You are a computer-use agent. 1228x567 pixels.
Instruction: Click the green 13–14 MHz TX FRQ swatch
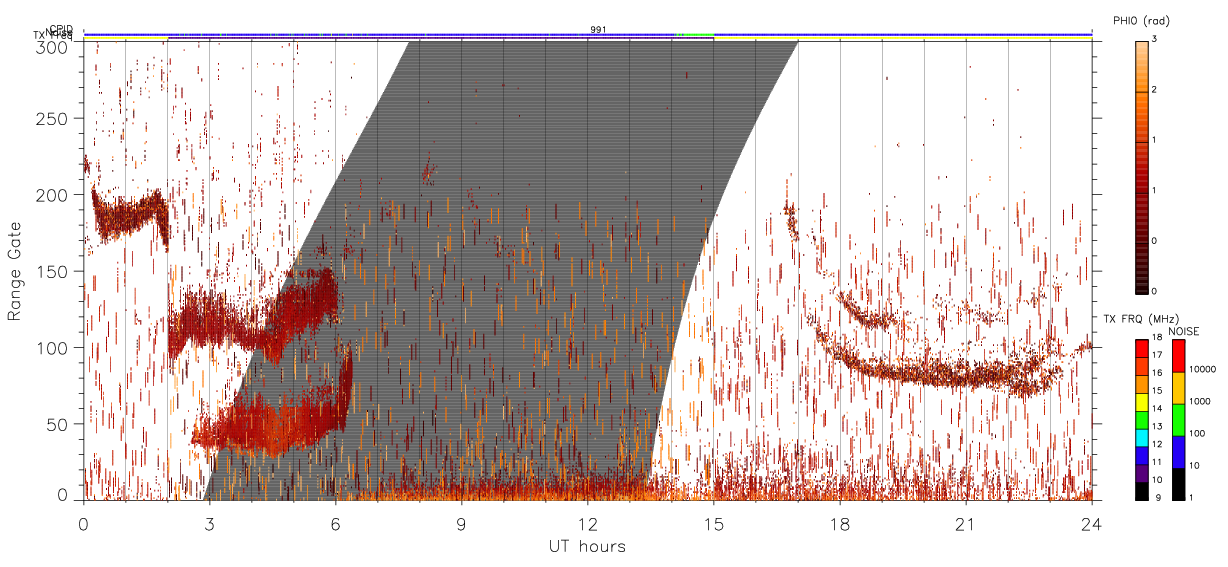(x=1142, y=420)
